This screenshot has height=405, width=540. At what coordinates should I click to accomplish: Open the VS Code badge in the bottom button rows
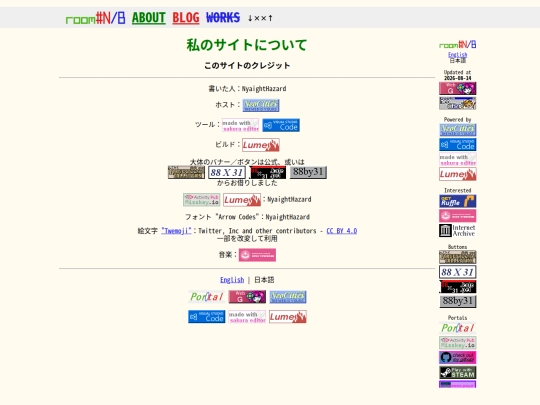coord(207,317)
